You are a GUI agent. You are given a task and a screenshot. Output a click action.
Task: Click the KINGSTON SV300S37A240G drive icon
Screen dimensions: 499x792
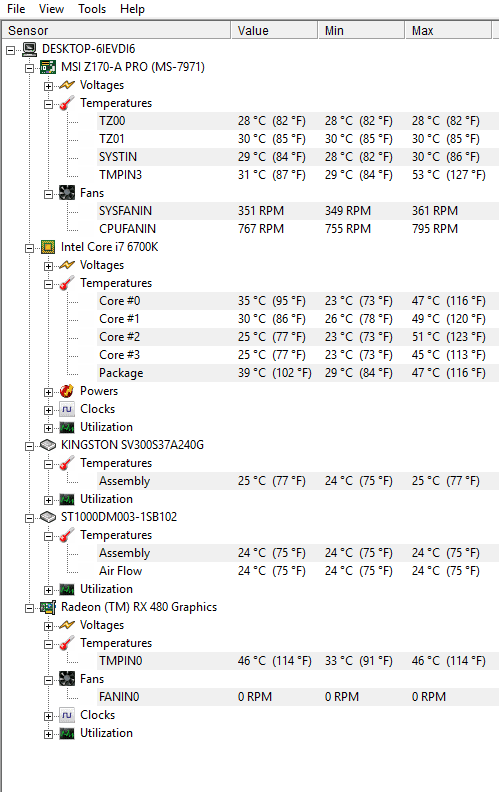click(x=48, y=445)
